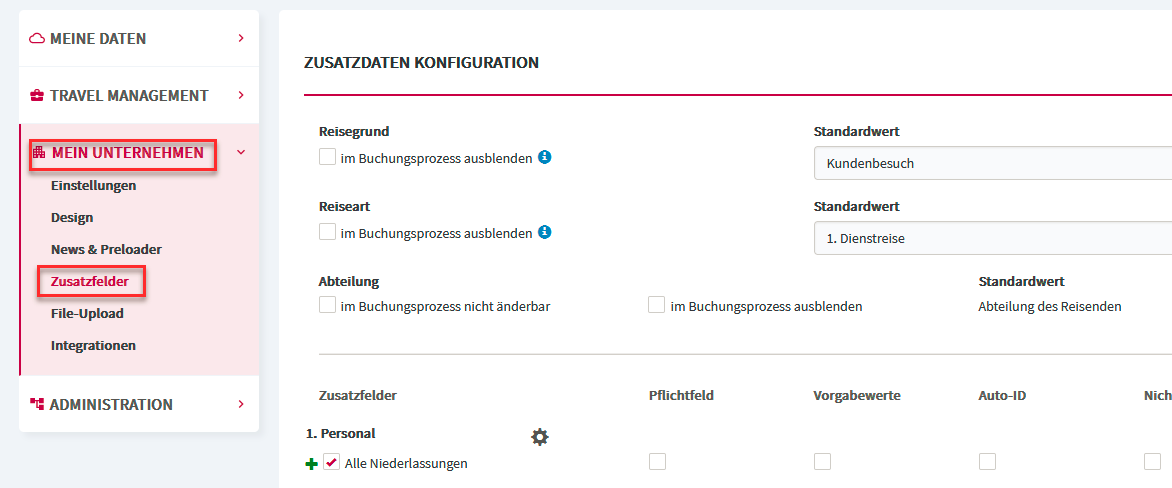Click the green plus next to Alle Niederlassungen
The image size is (1172, 488).
[x=312, y=464]
